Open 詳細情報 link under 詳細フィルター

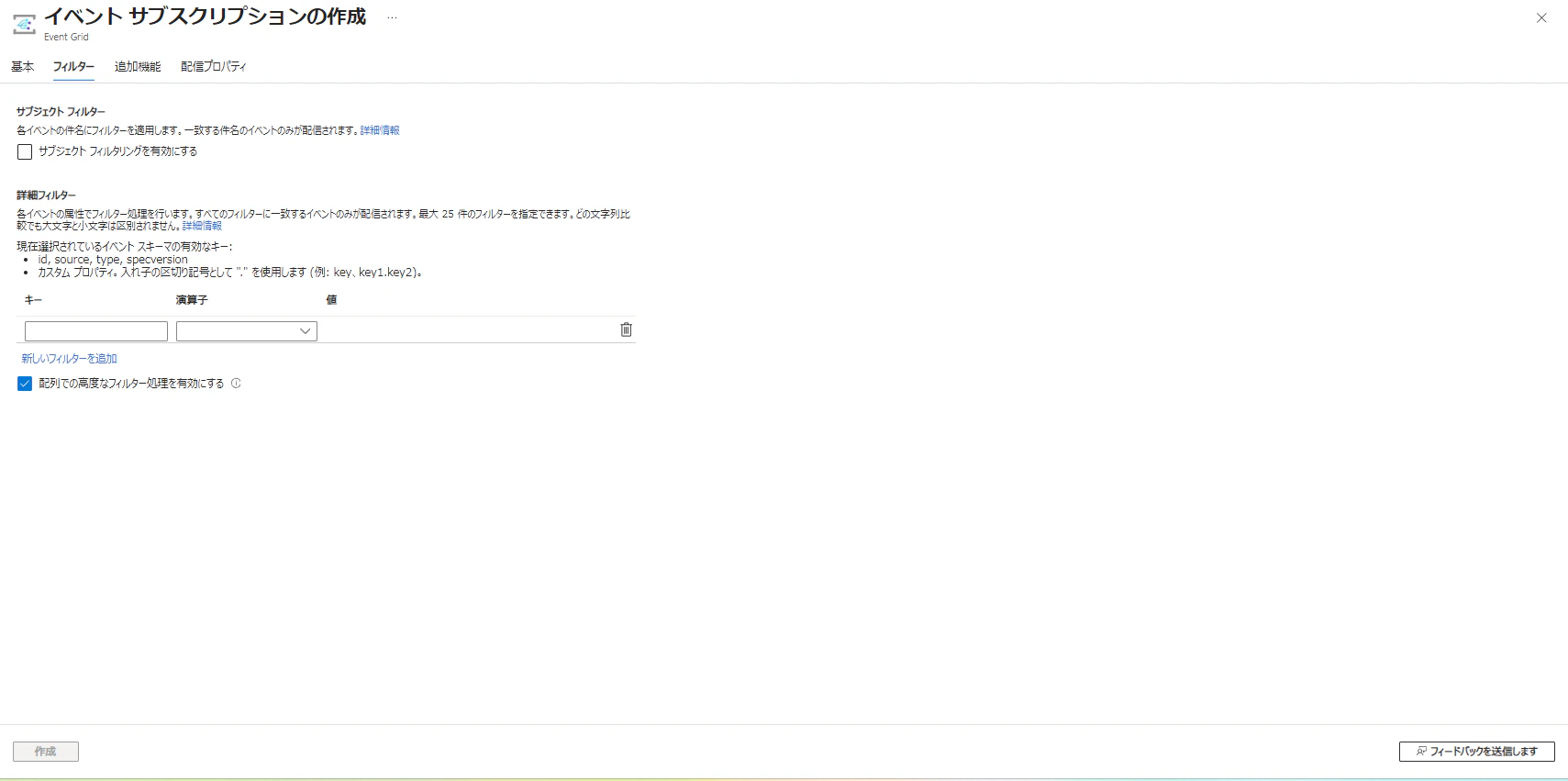(202, 226)
